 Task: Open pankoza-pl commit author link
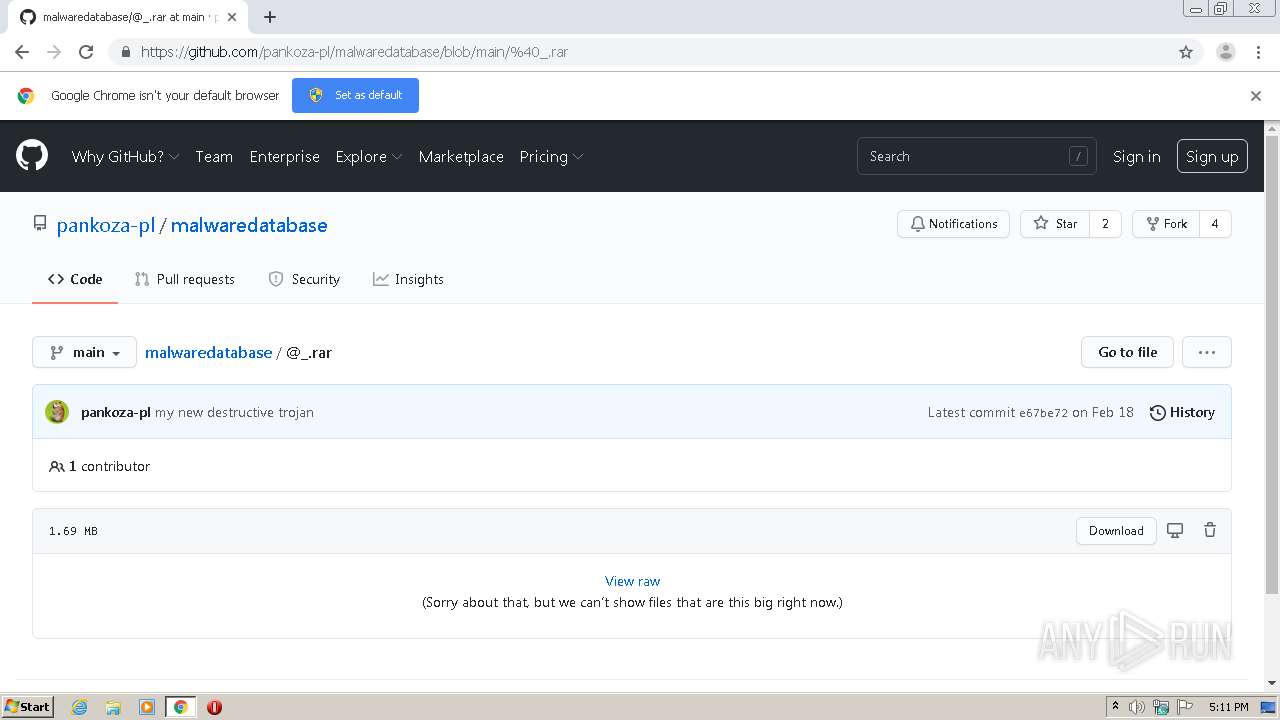(116, 412)
